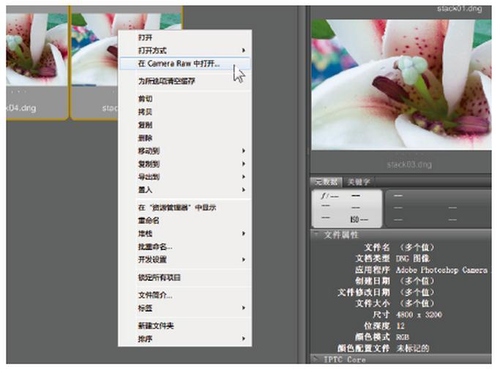This screenshot has height=373, width=500.
Task: Select 复制 in the context menu
Action: click(185, 125)
